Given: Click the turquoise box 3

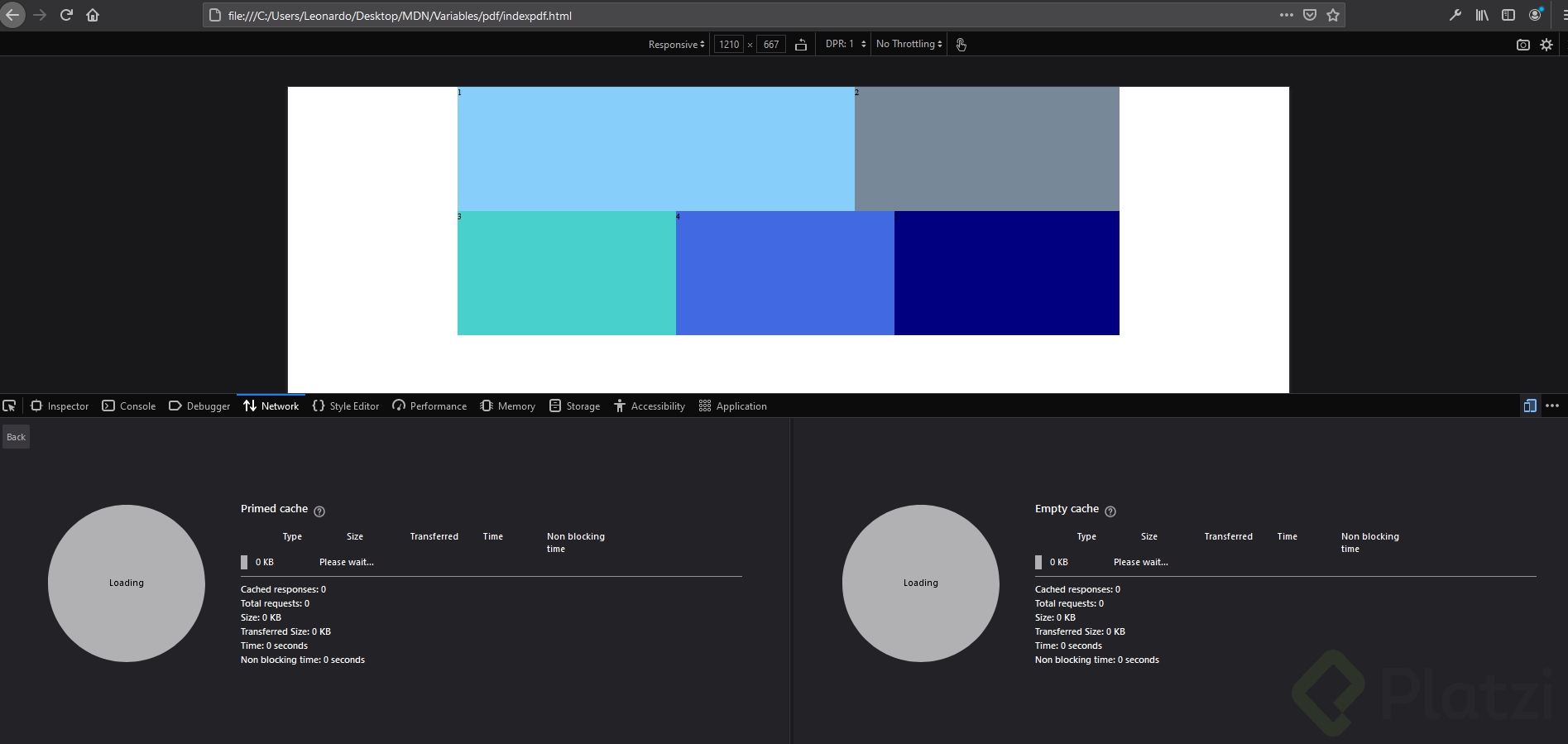Looking at the screenshot, I should click(x=567, y=273).
